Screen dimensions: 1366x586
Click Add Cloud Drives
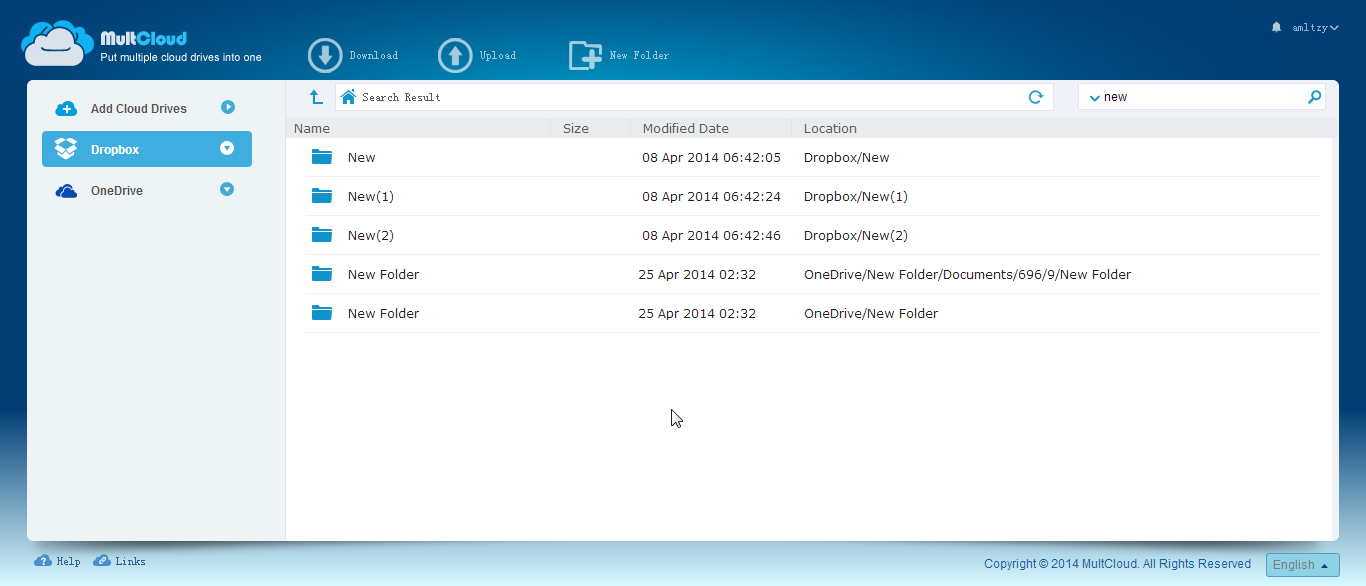pos(138,108)
